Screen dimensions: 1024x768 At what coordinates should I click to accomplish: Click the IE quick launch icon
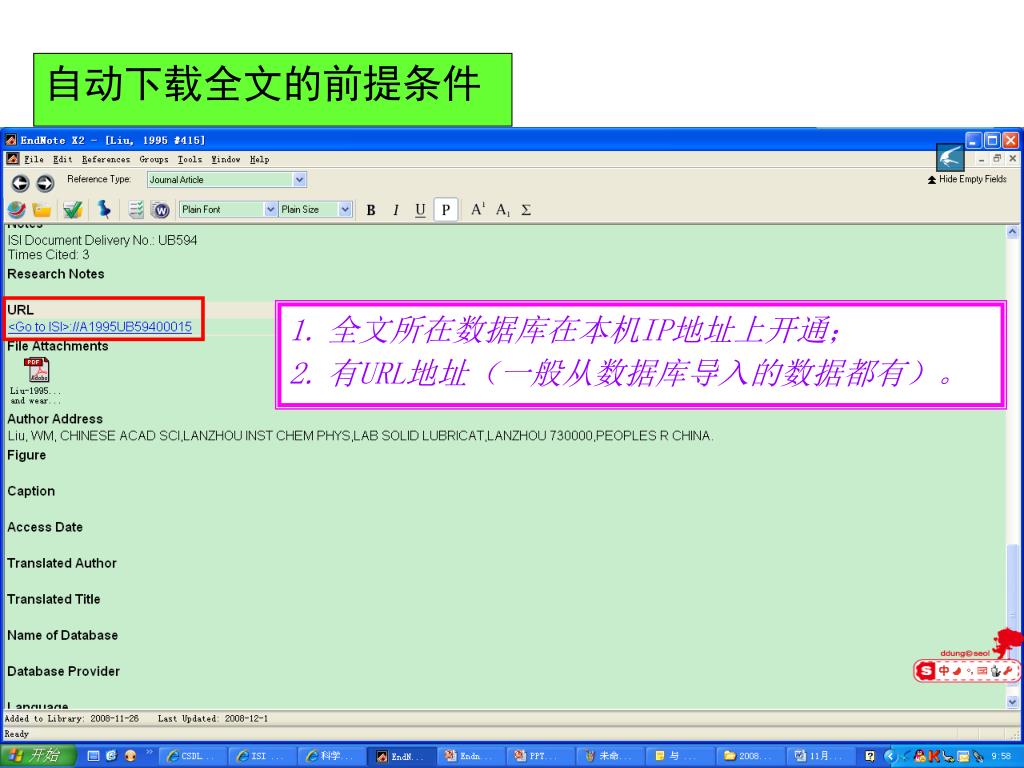111,756
